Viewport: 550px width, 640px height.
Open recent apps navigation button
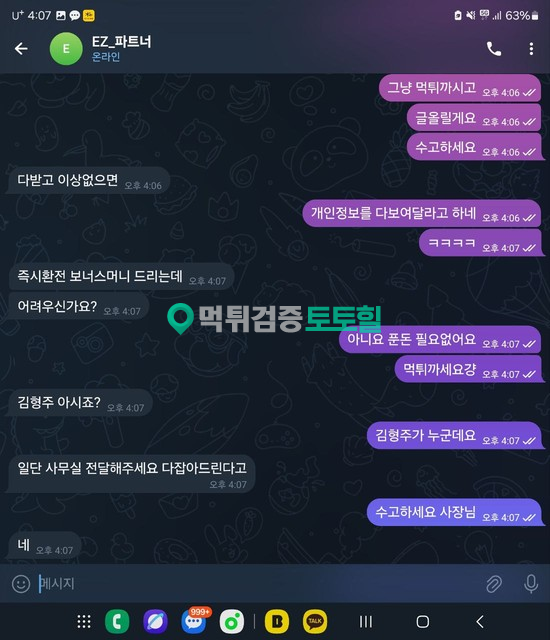point(366,622)
